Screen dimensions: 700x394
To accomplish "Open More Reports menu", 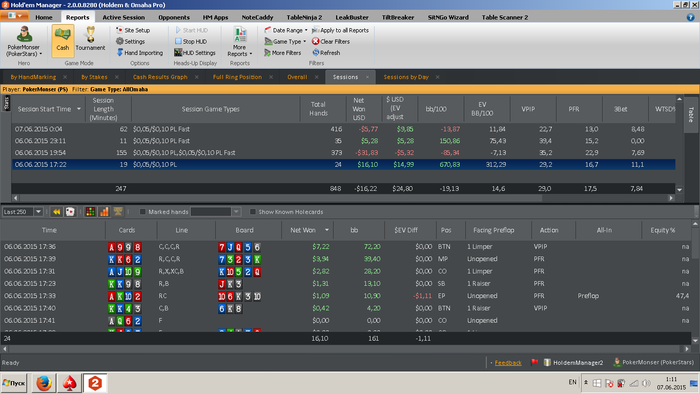I will (x=240, y=42).
